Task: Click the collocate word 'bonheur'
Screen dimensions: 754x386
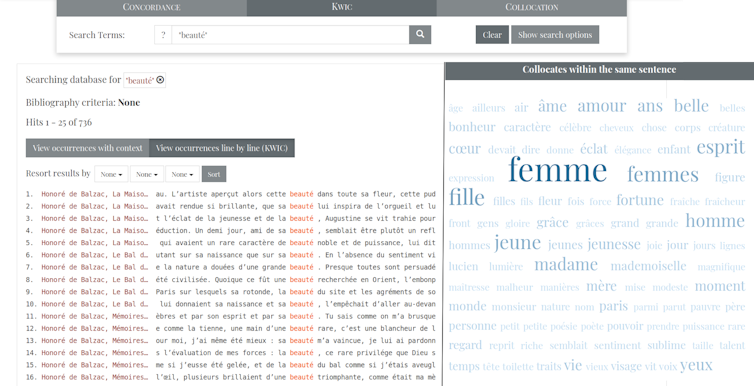Action: 472,127
